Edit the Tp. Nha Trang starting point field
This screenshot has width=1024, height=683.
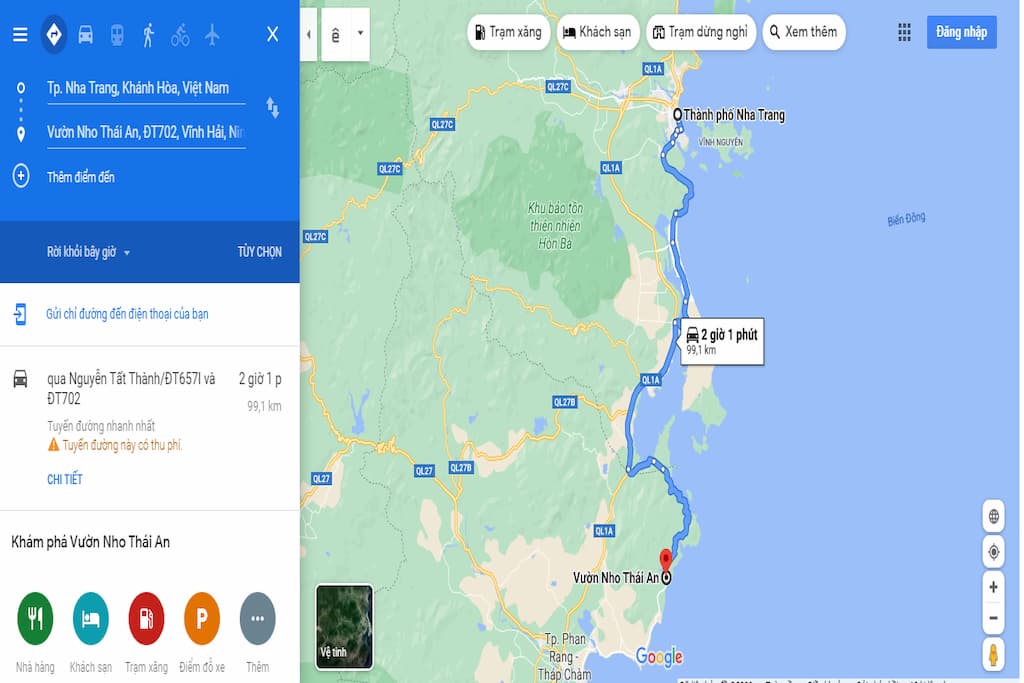[x=146, y=89]
